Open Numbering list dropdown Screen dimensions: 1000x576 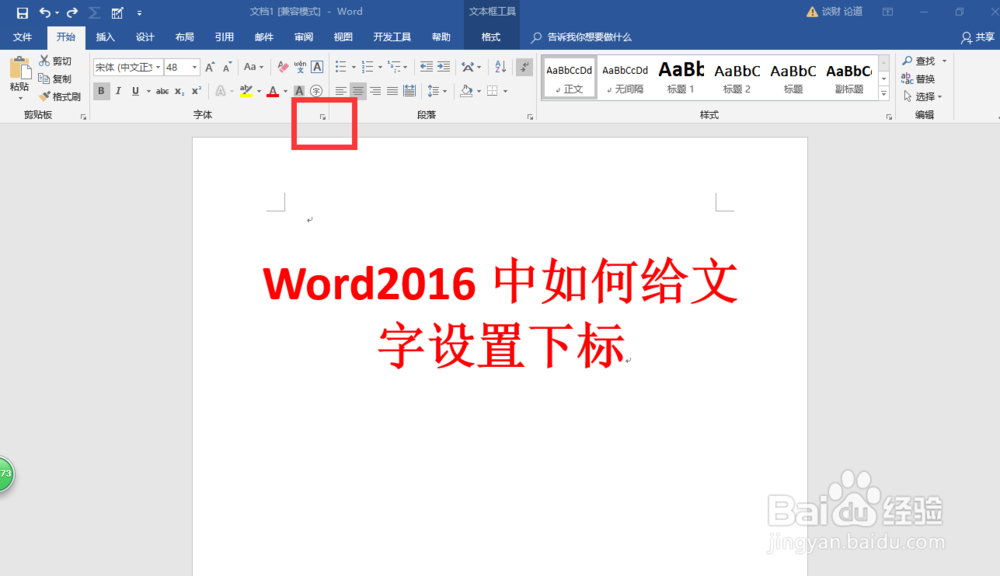[380, 67]
